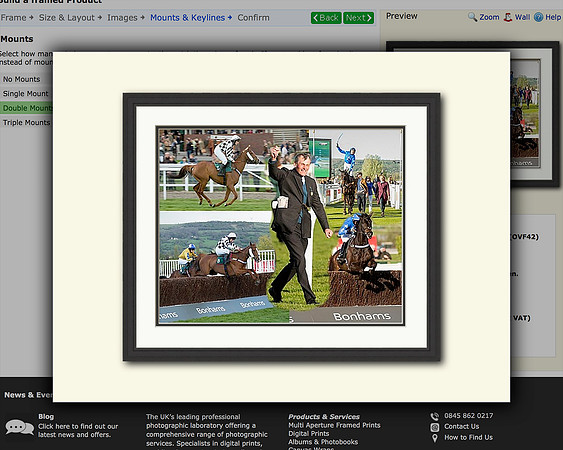563x450 pixels.
Task: Switch to the Frame step
Action: [x=14, y=18]
